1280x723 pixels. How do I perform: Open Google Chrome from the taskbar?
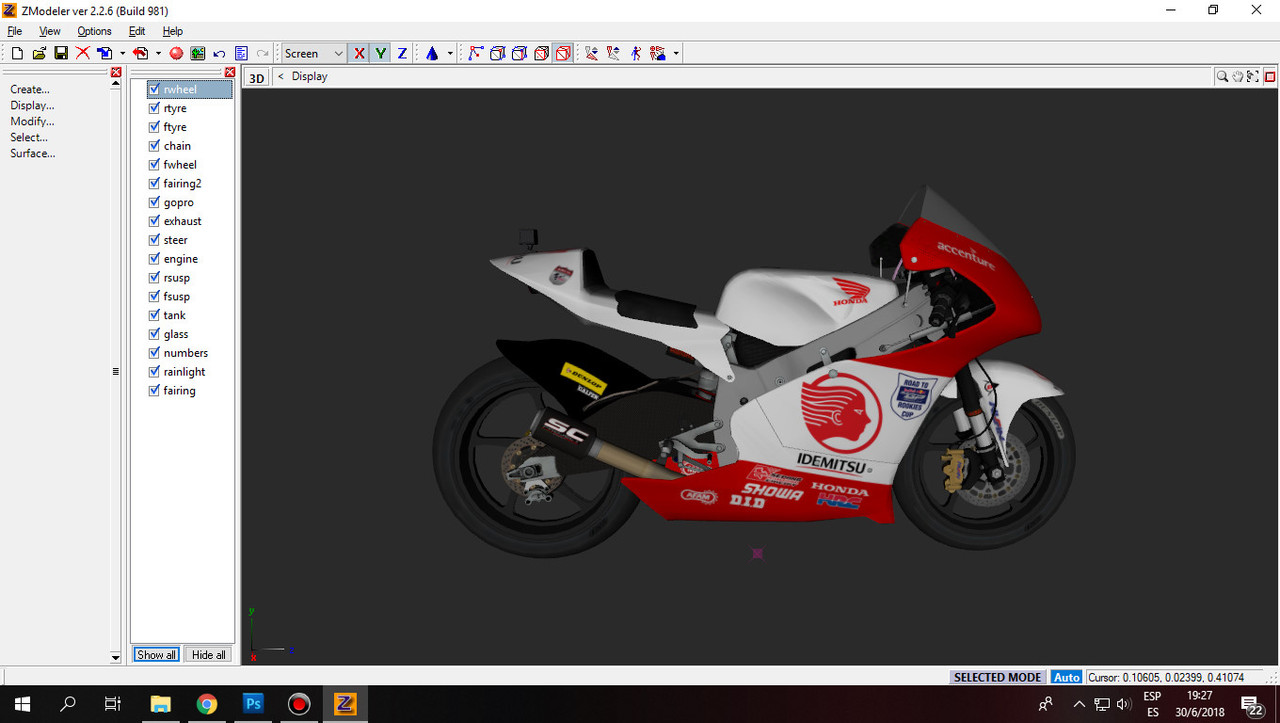click(207, 704)
